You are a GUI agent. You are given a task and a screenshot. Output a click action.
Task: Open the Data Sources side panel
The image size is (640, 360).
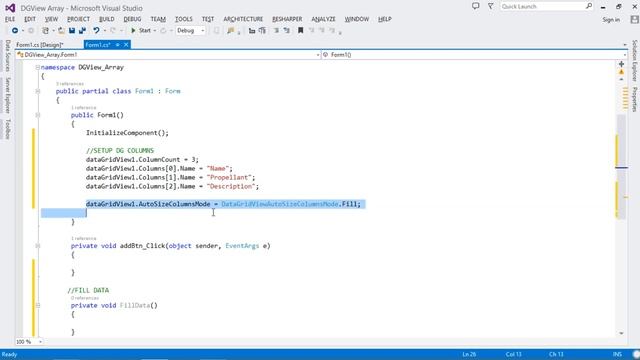click(7, 56)
